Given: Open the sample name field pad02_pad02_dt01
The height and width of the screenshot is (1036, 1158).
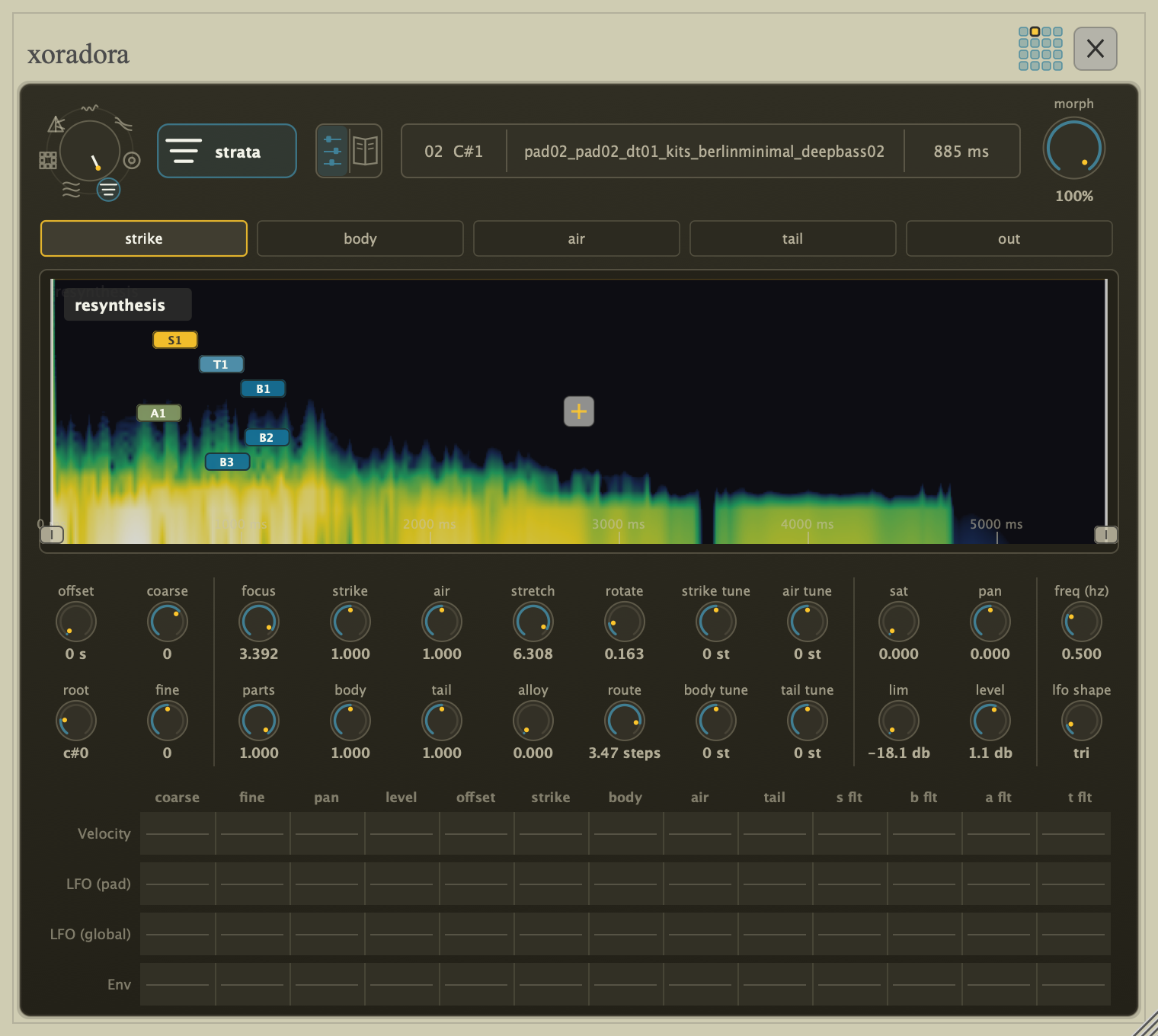Looking at the screenshot, I should [705, 151].
